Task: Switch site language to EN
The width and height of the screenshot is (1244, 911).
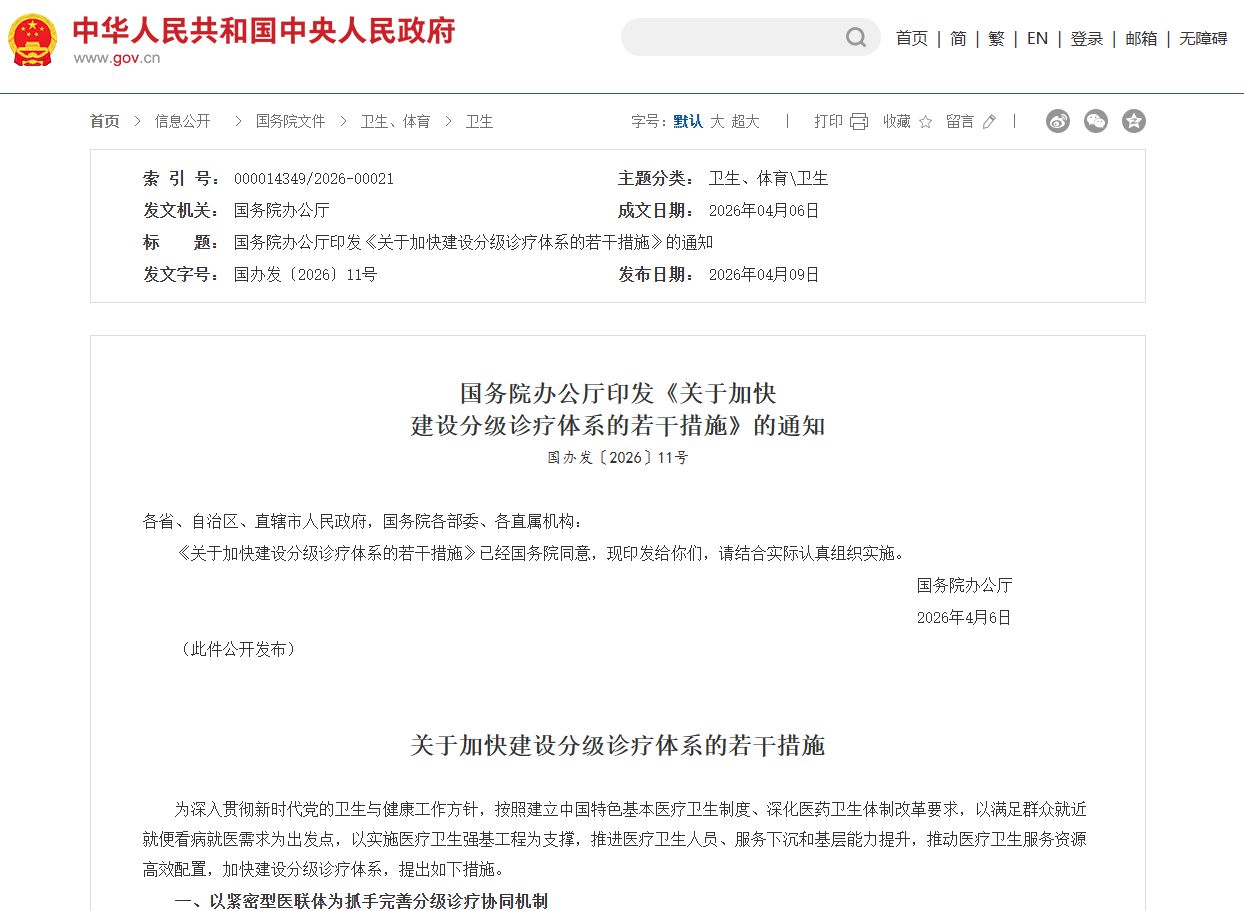Action: click(1037, 38)
